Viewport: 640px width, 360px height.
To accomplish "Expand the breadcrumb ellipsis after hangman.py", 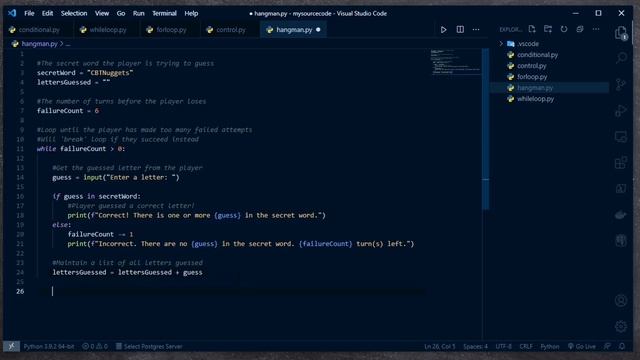I will click(68, 44).
